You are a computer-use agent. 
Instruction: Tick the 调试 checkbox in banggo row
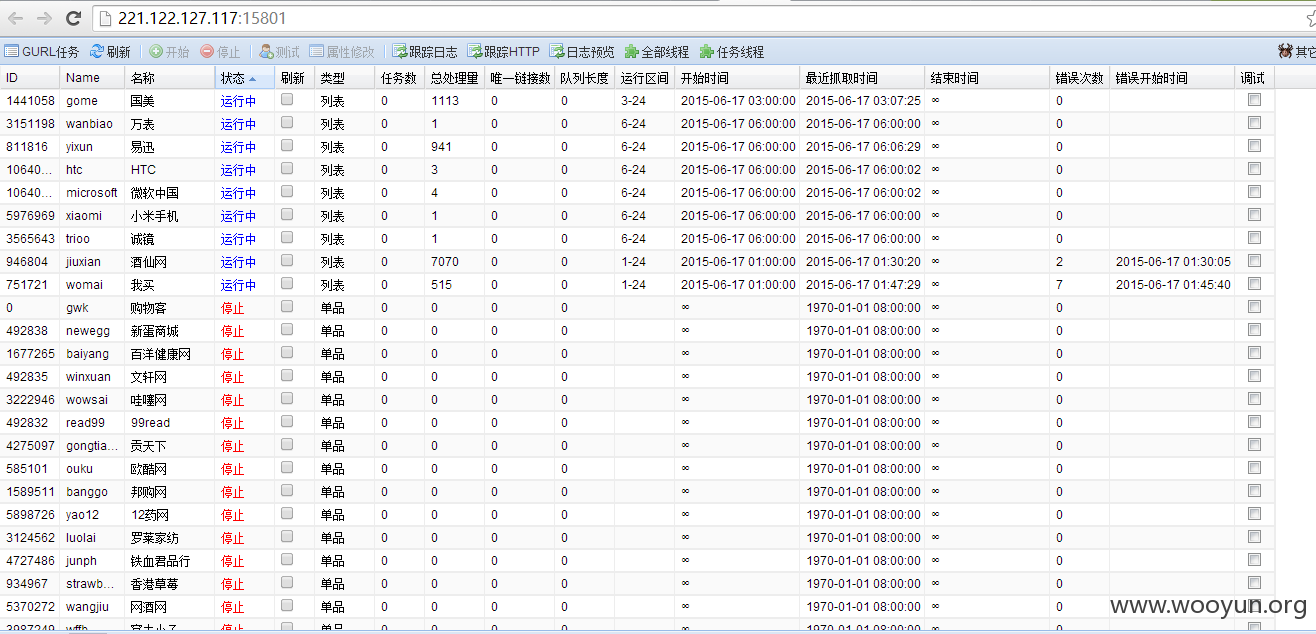tap(1254, 491)
